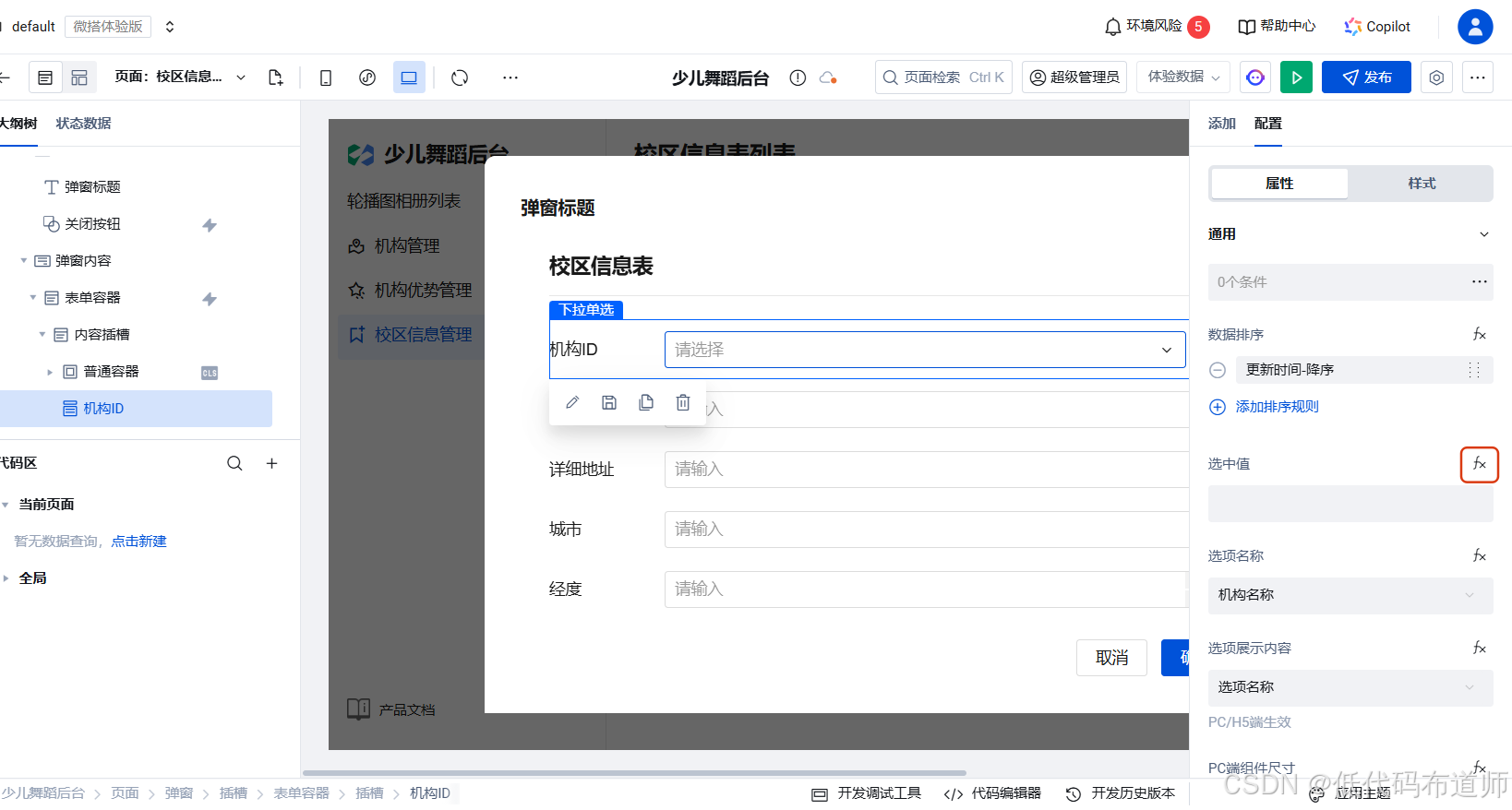This screenshot has height=810, width=1512.
Task: Click the cloud sync status icon
Action: coord(828,77)
